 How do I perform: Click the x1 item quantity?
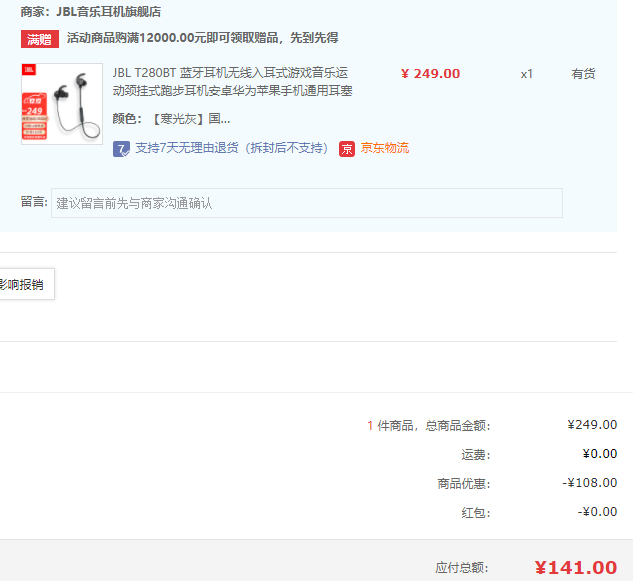tap(527, 74)
